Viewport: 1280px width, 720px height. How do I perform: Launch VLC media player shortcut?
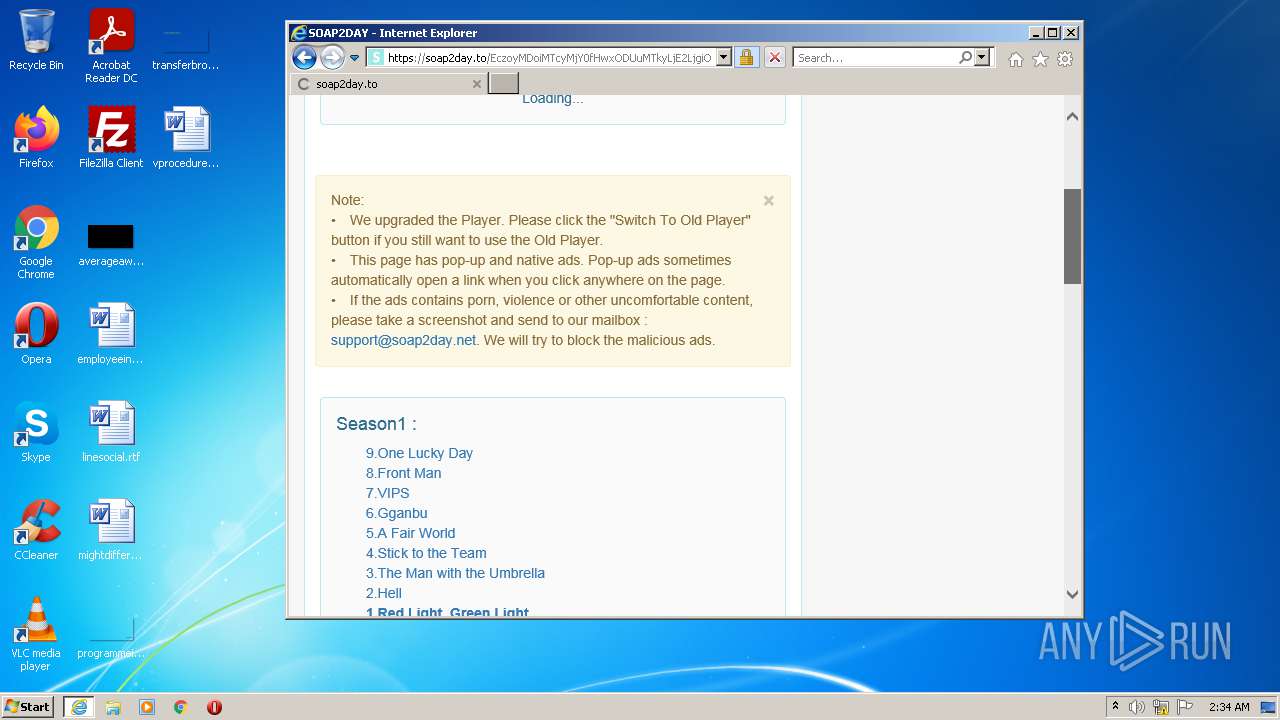pyautogui.click(x=36, y=634)
